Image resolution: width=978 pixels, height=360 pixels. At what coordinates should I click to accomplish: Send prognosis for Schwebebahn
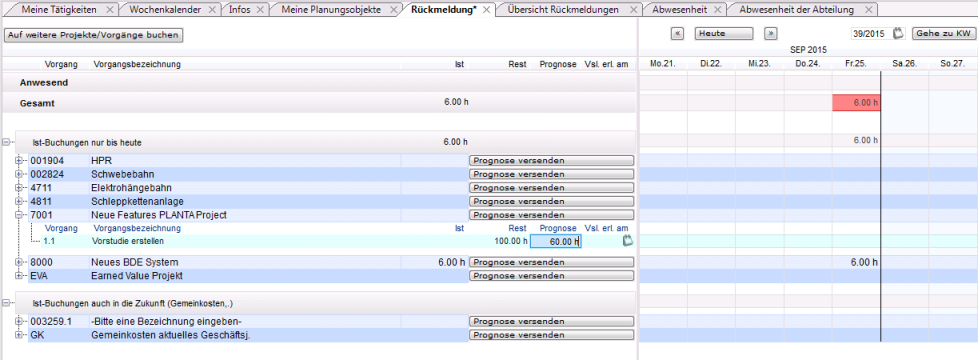pos(551,174)
